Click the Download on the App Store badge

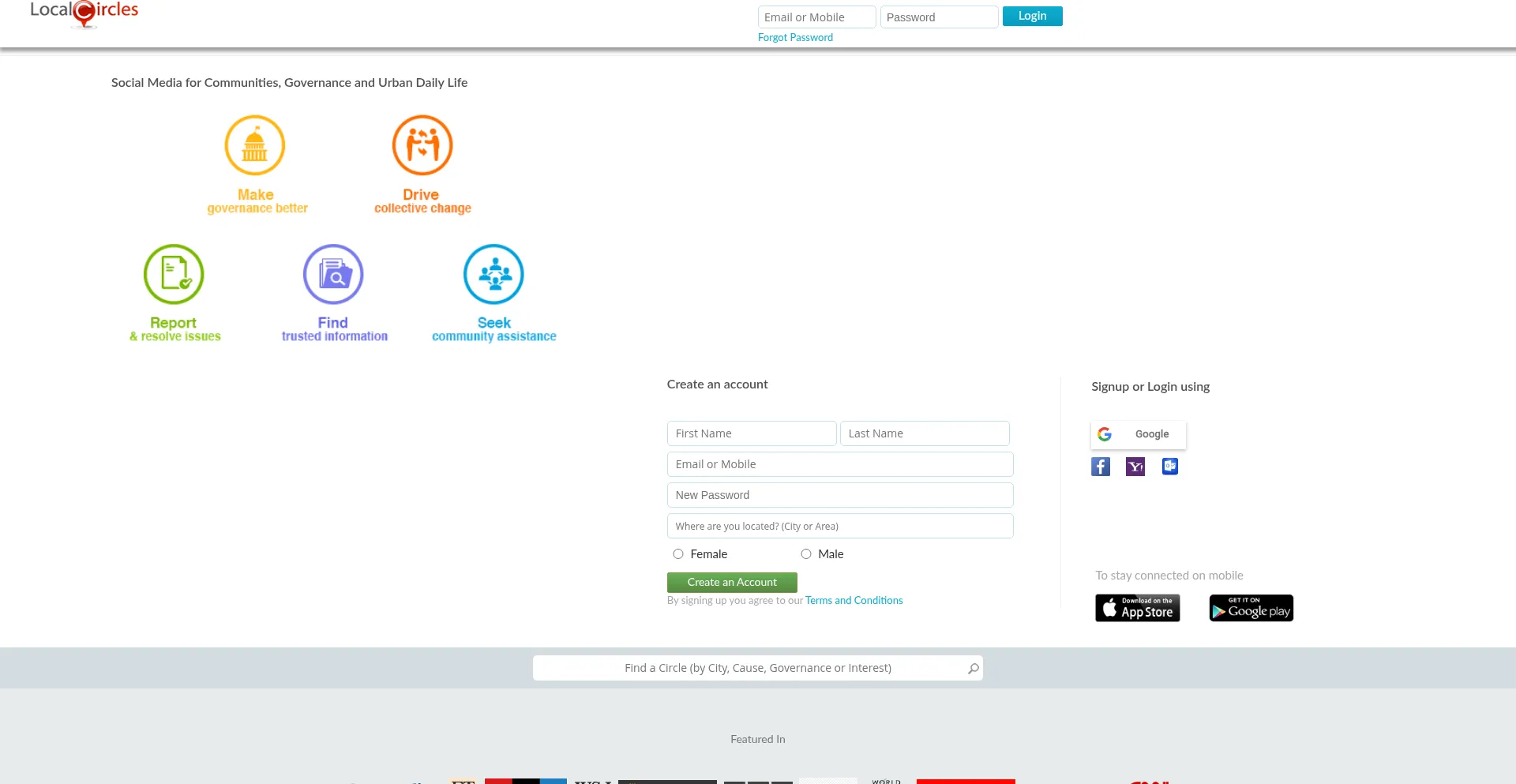(x=1137, y=608)
